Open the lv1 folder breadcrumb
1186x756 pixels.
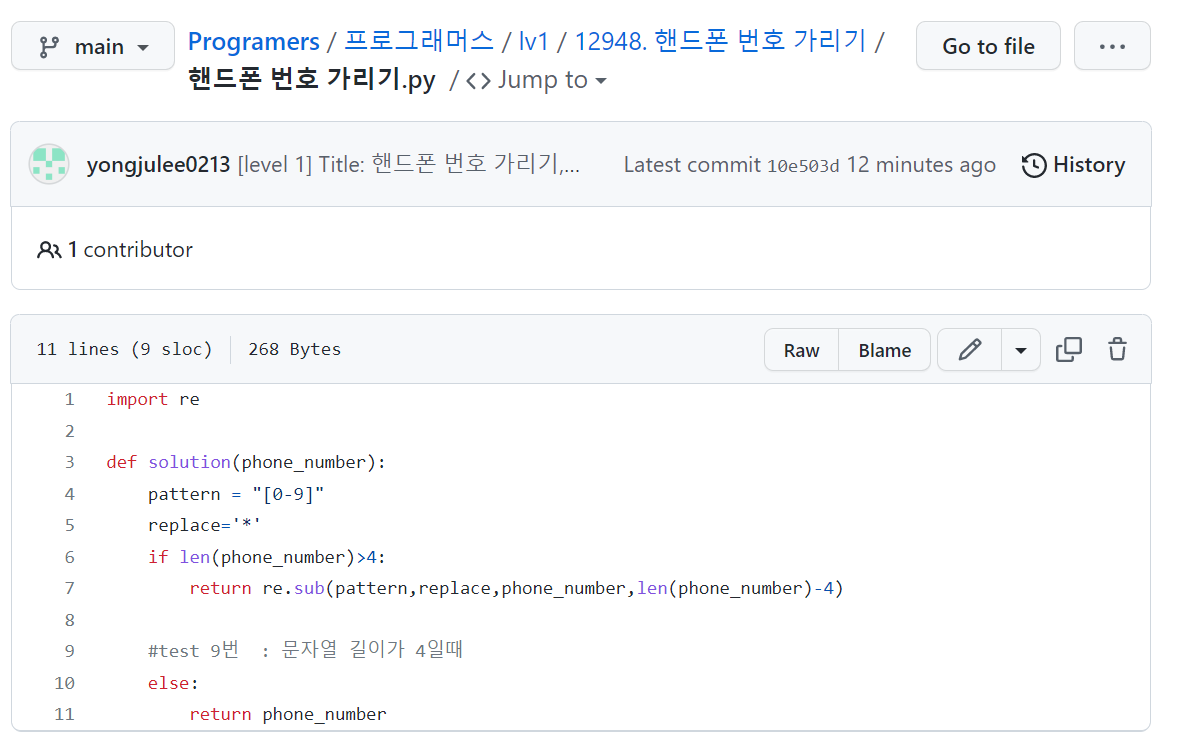pyautogui.click(x=533, y=41)
